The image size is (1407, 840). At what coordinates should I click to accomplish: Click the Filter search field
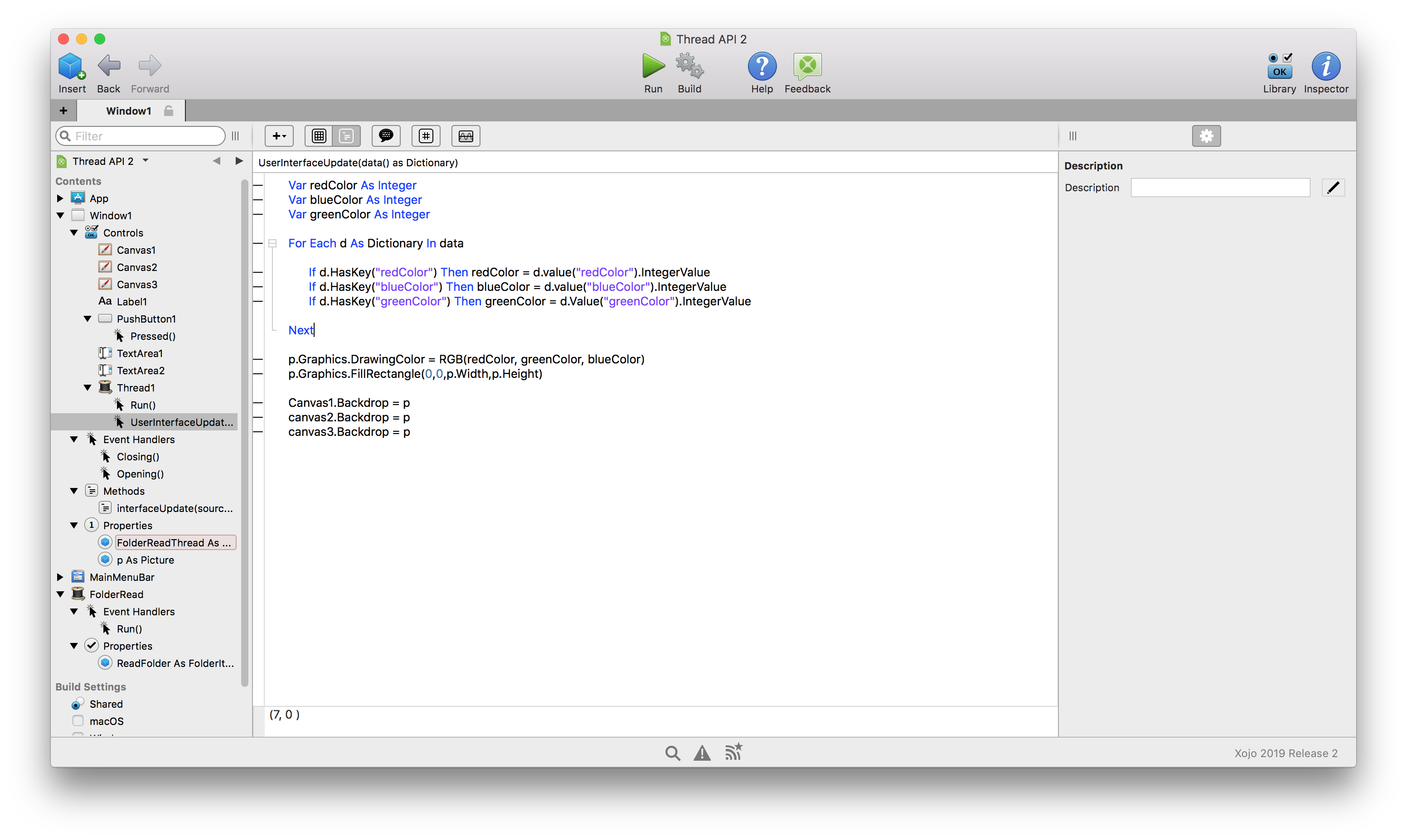[x=141, y=136]
